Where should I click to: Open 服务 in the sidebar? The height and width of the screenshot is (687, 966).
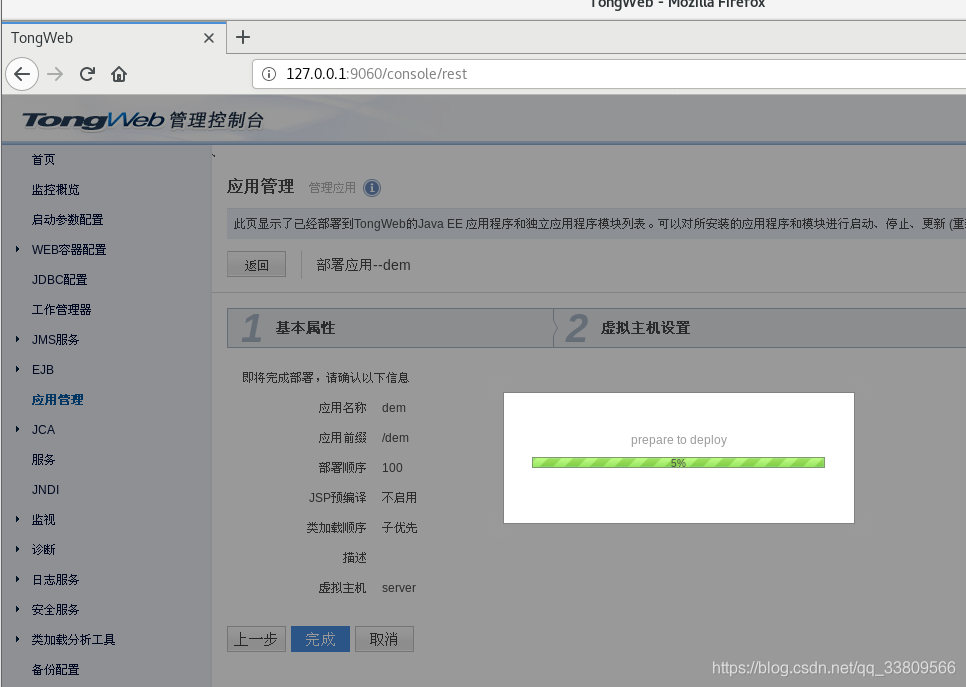click(43, 460)
